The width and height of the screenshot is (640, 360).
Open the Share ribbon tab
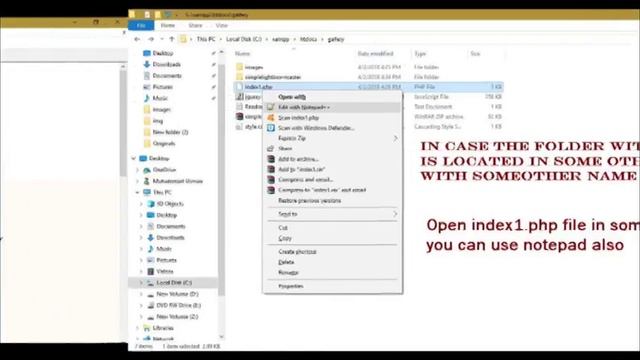pyautogui.click(x=195, y=25)
